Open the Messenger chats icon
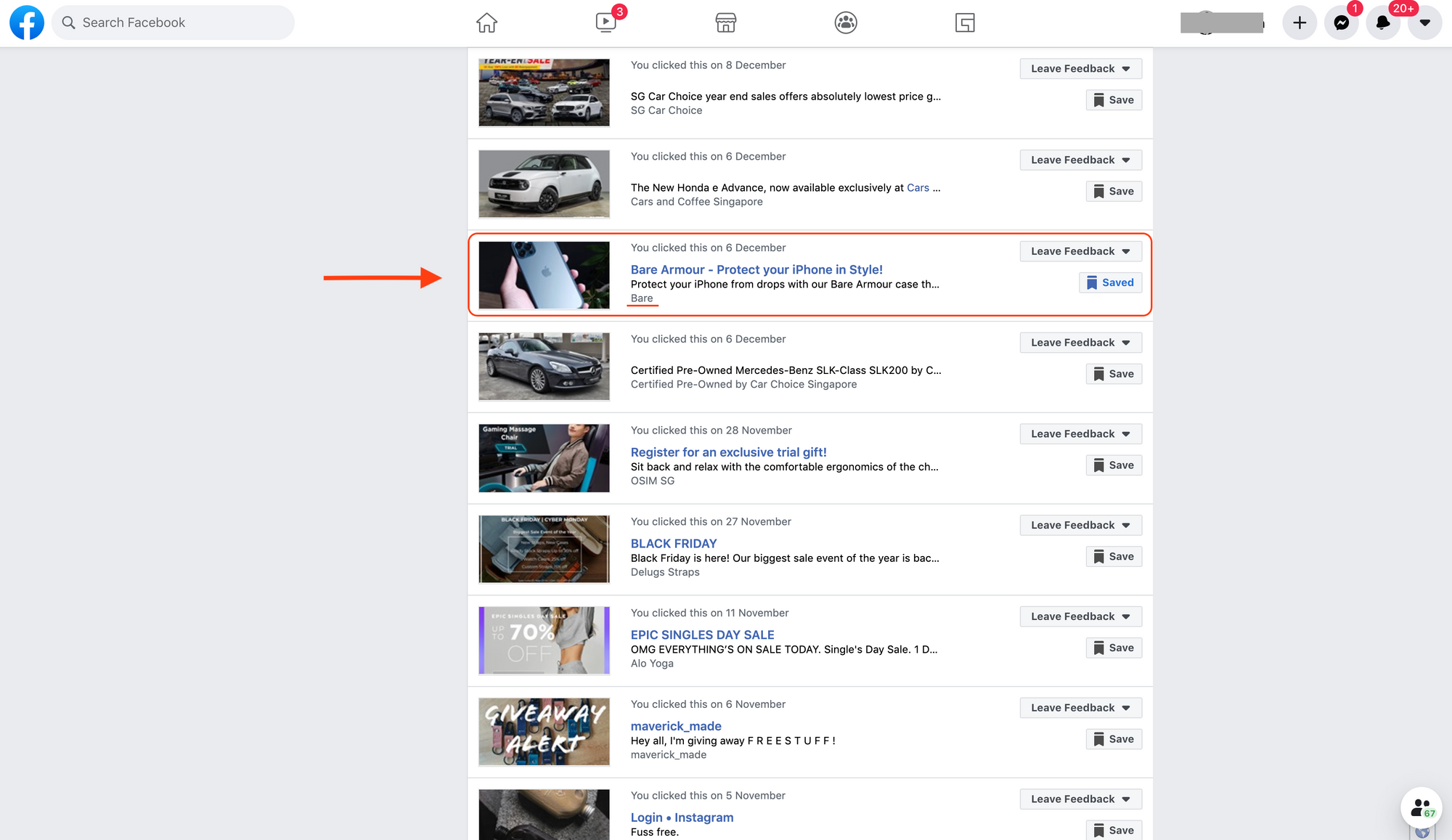The width and height of the screenshot is (1452, 840). click(1342, 23)
